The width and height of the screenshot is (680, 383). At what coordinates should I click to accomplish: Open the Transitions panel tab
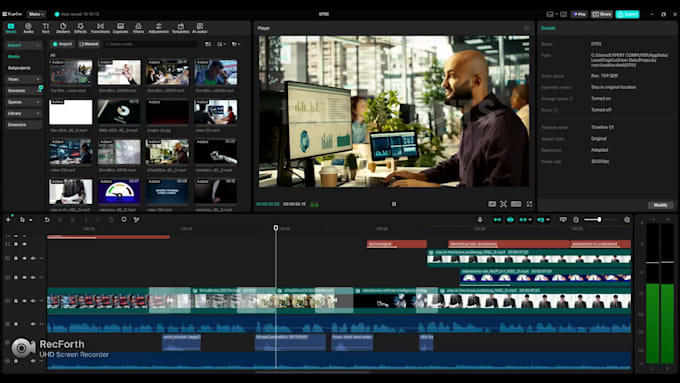click(100, 28)
